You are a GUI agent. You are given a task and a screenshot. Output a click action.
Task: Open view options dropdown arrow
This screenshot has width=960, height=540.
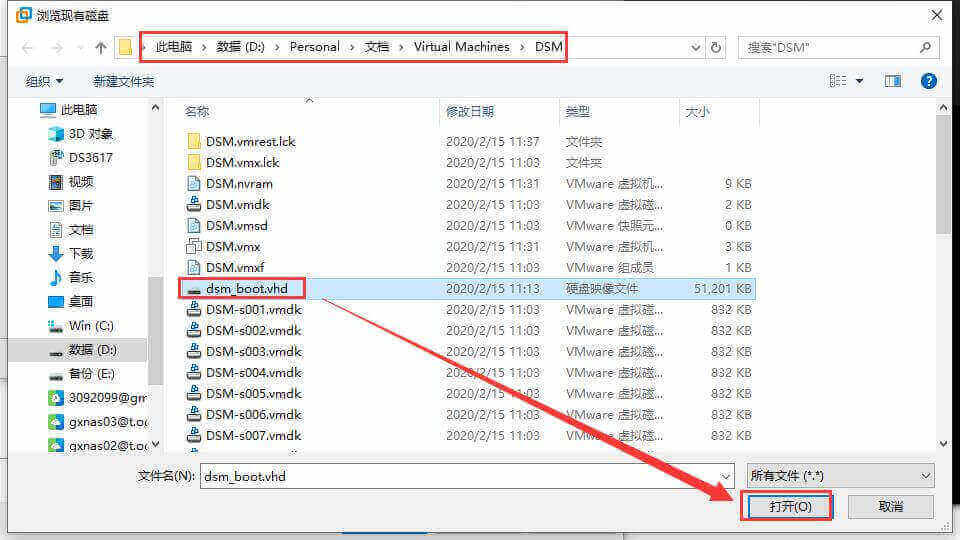(x=860, y=81)
